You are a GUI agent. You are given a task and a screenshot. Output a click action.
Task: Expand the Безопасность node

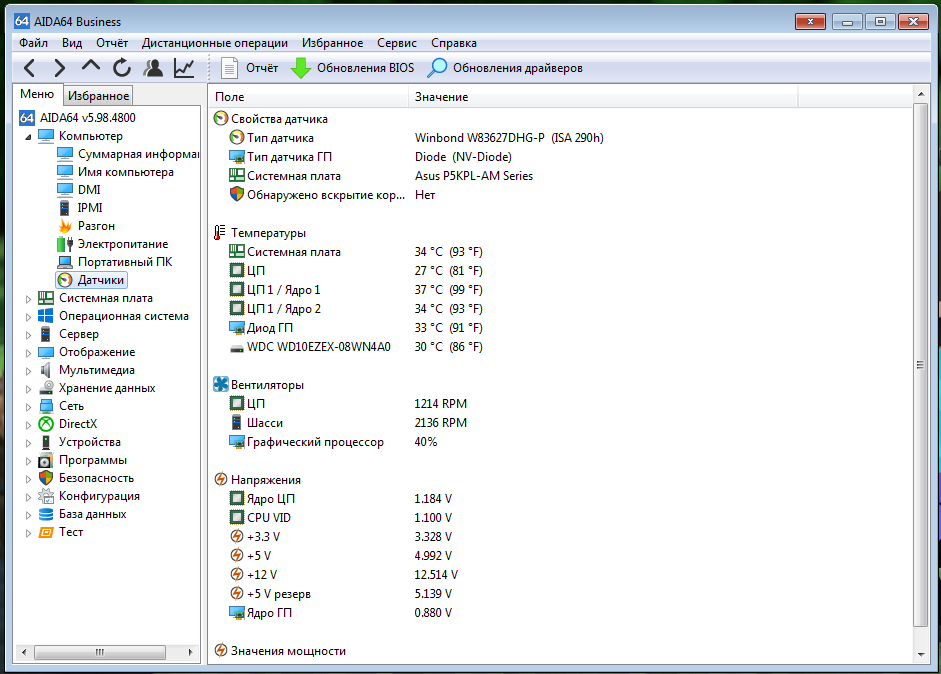(x=28, y=478)
